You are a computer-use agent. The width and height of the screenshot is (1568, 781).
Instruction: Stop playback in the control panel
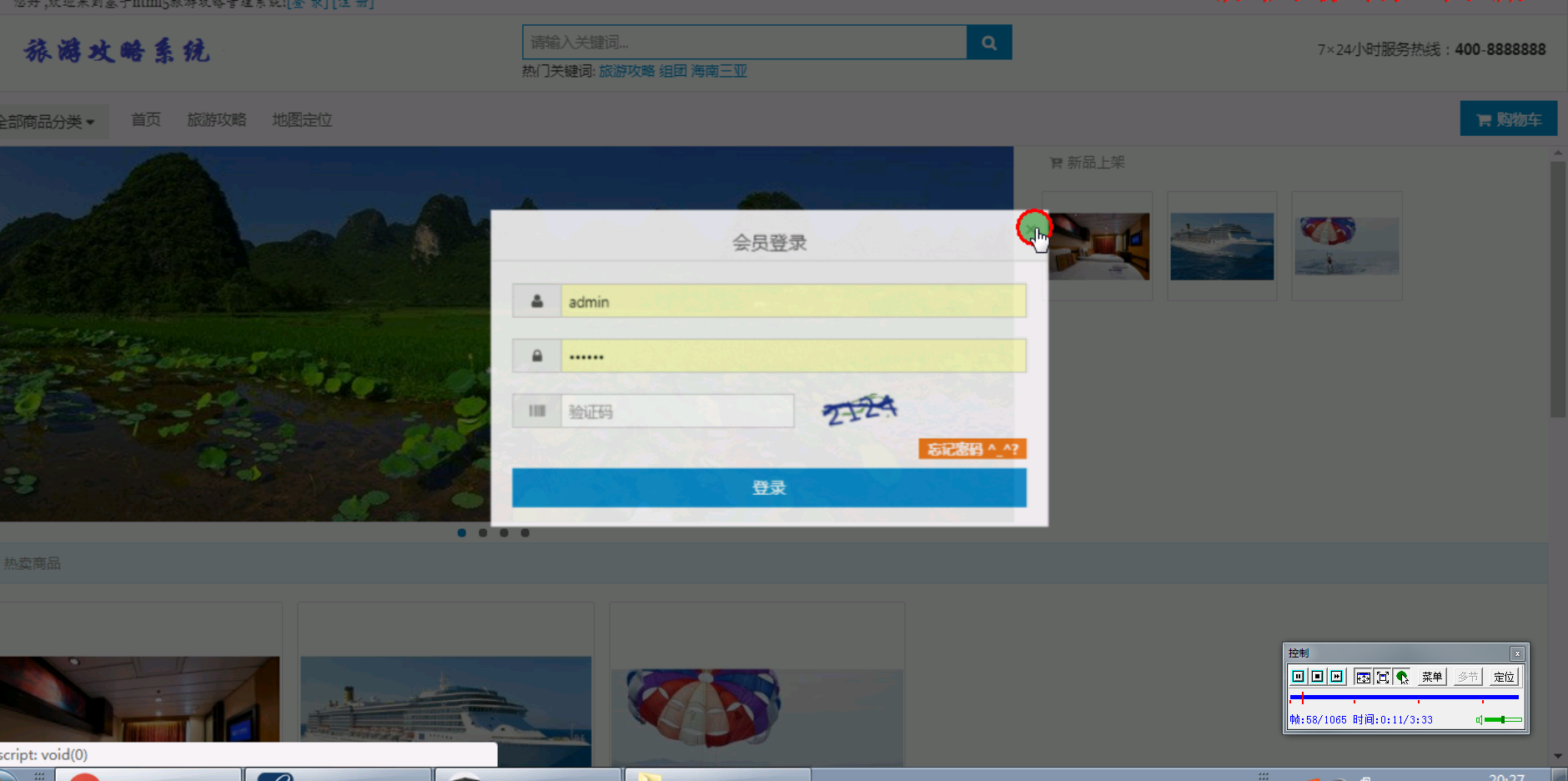[1317, 677]
